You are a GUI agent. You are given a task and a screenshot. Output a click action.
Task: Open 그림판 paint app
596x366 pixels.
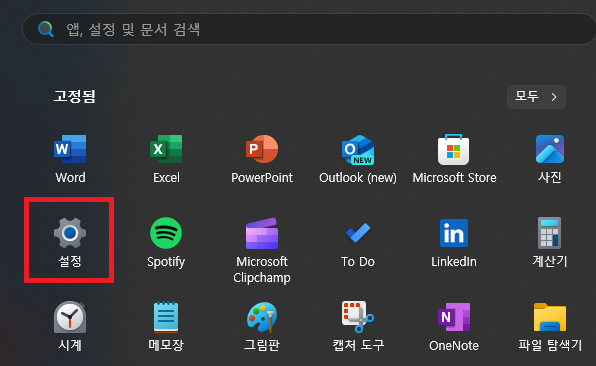point(262,326)
